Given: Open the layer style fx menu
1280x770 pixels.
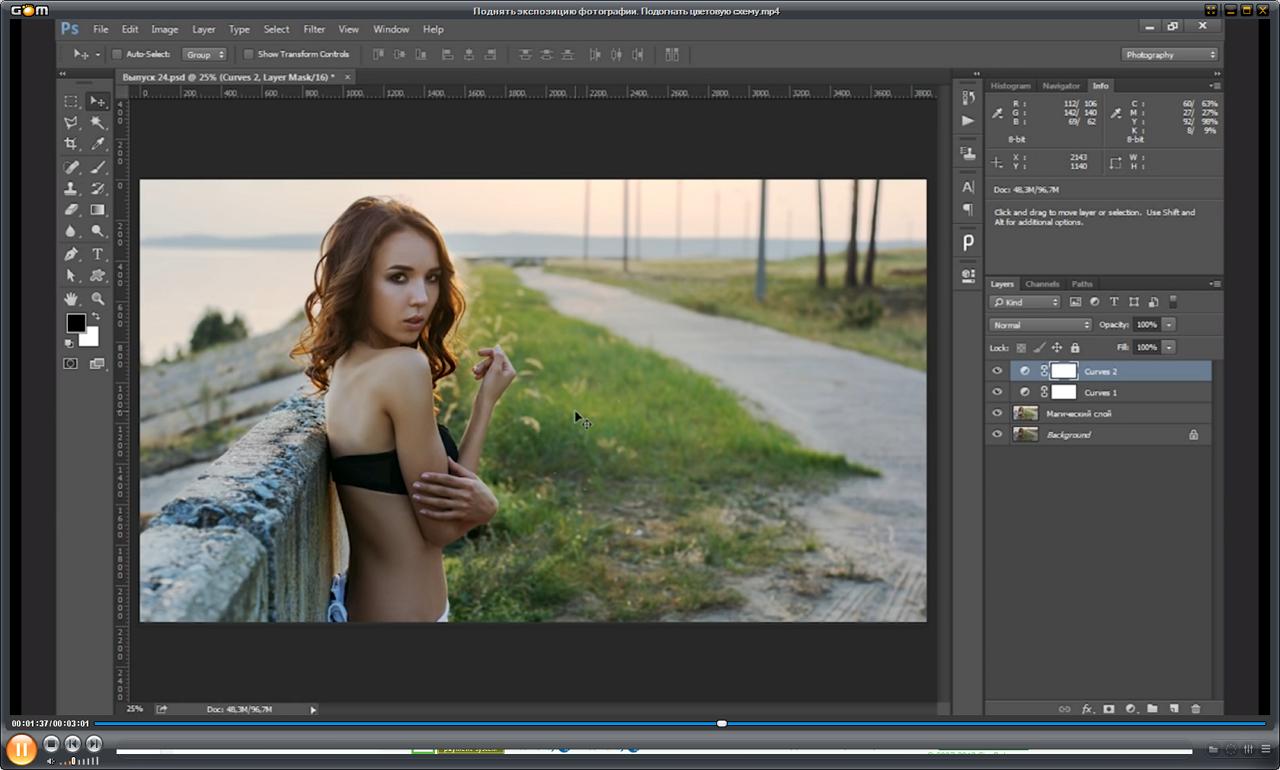Looking at the screenshot, I should [1087, 709].
